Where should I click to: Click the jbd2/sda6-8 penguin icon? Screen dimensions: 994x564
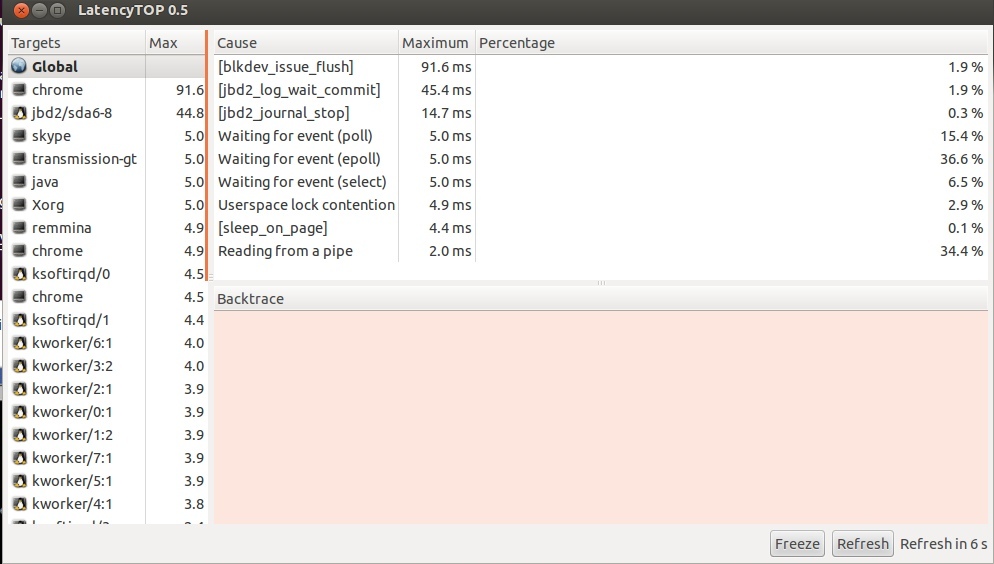tap(20, 113)
